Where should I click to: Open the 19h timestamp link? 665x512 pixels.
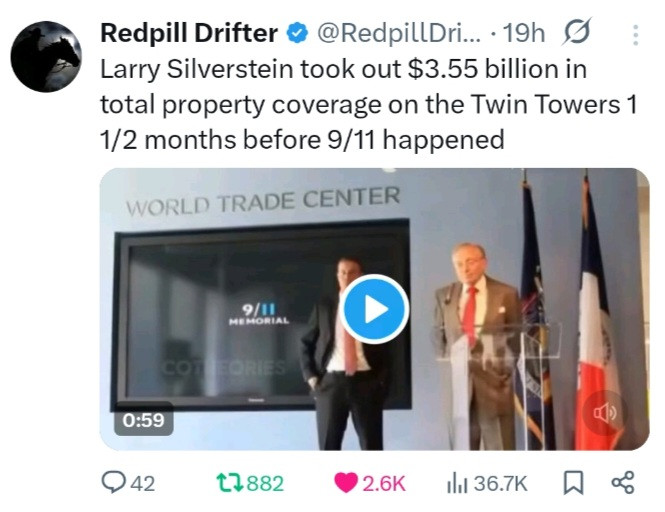click(523, 33)
